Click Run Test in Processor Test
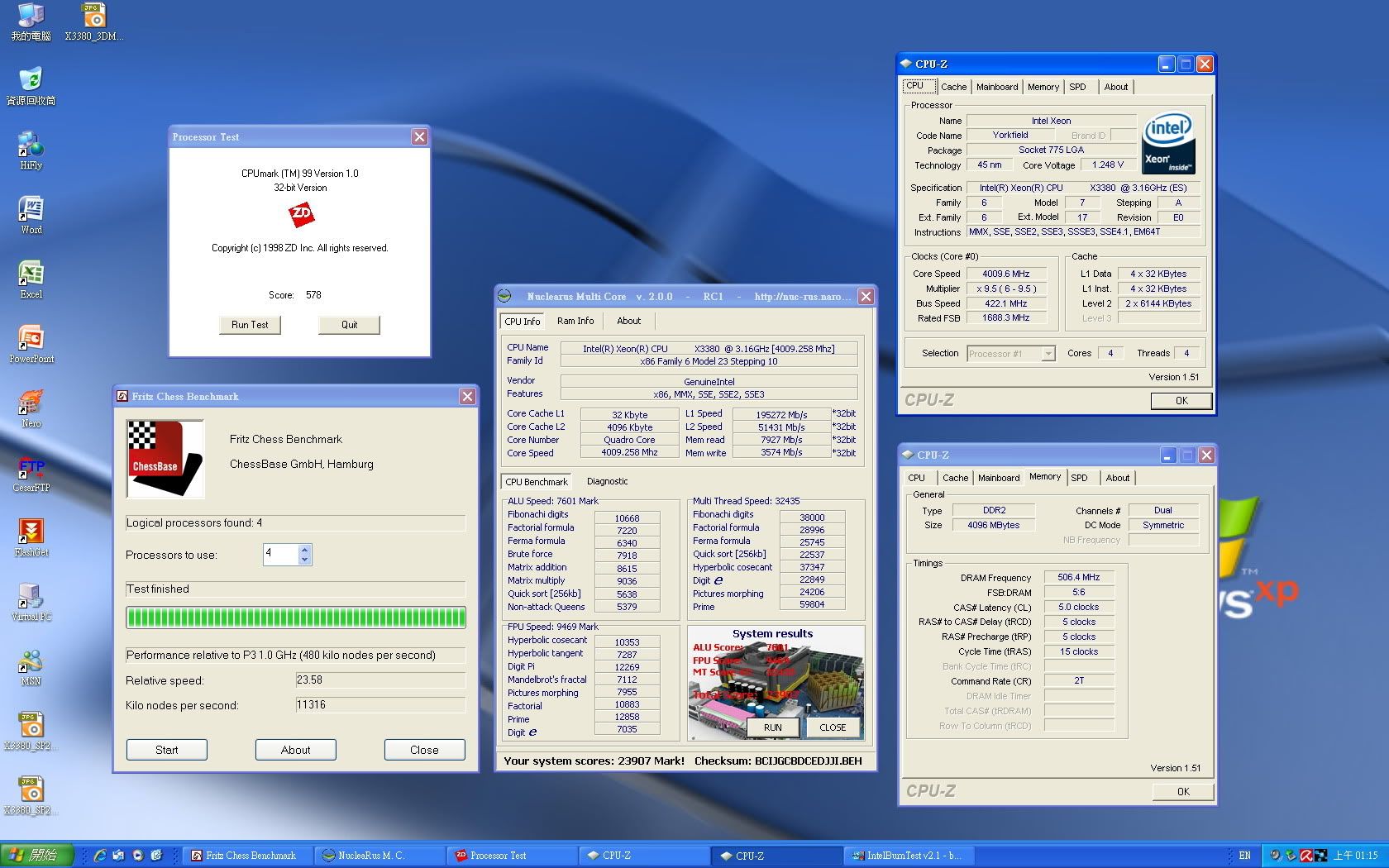Viewport: 1389px width, 868px height. 250,325
